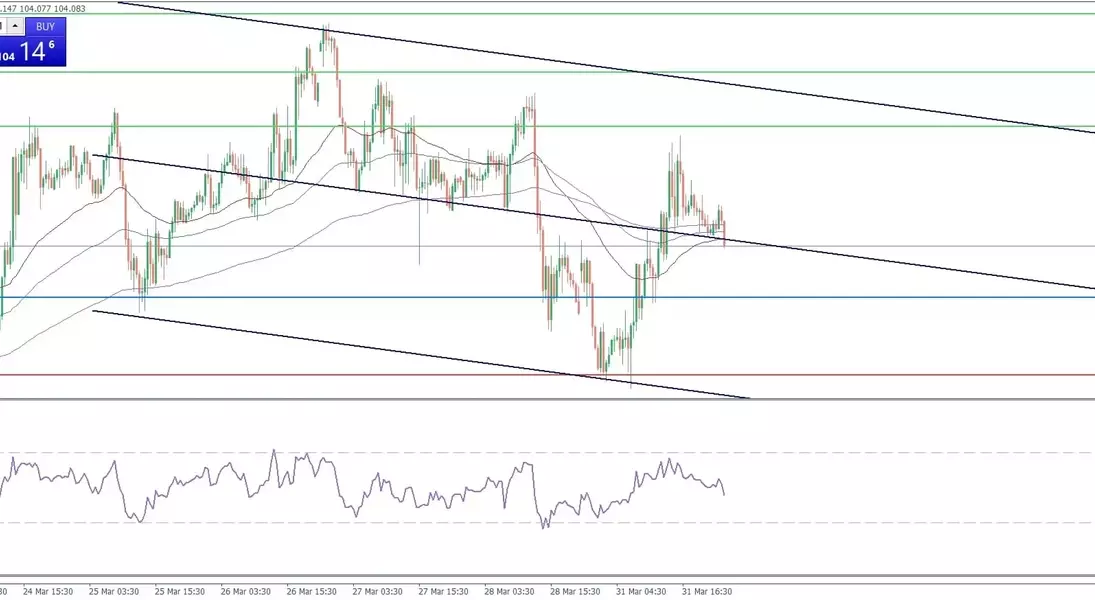The height and width of the screenshot is (600, 1095).
Task: Increase trade volume with the up arrow
Action: coord(15,27)
